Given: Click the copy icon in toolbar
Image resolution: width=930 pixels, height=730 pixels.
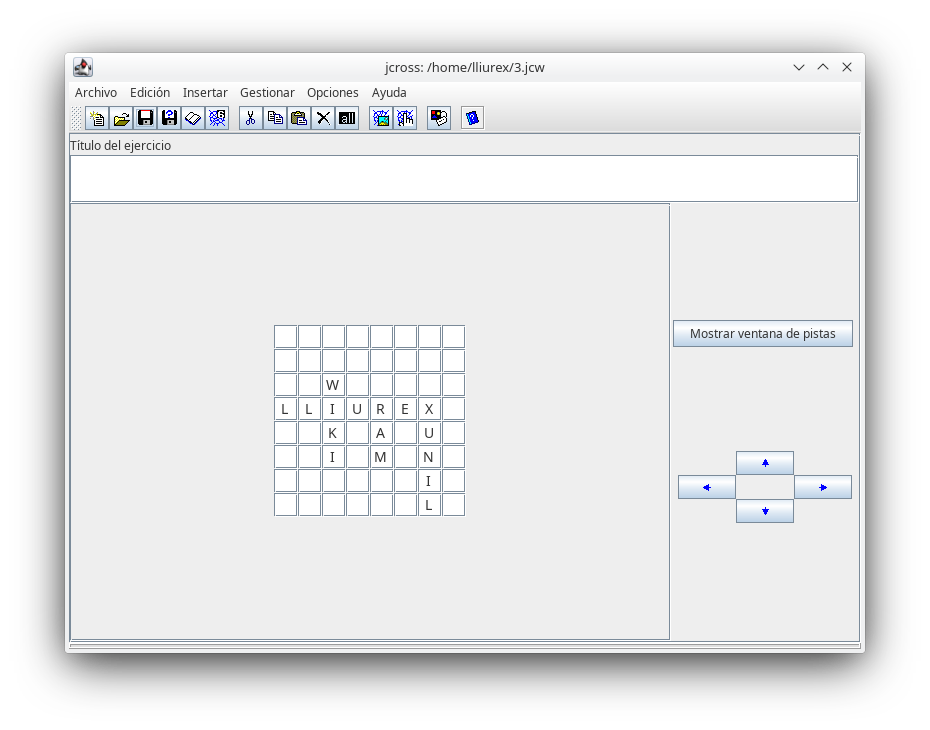Looking at the screenshot, I should click(275, 118).
